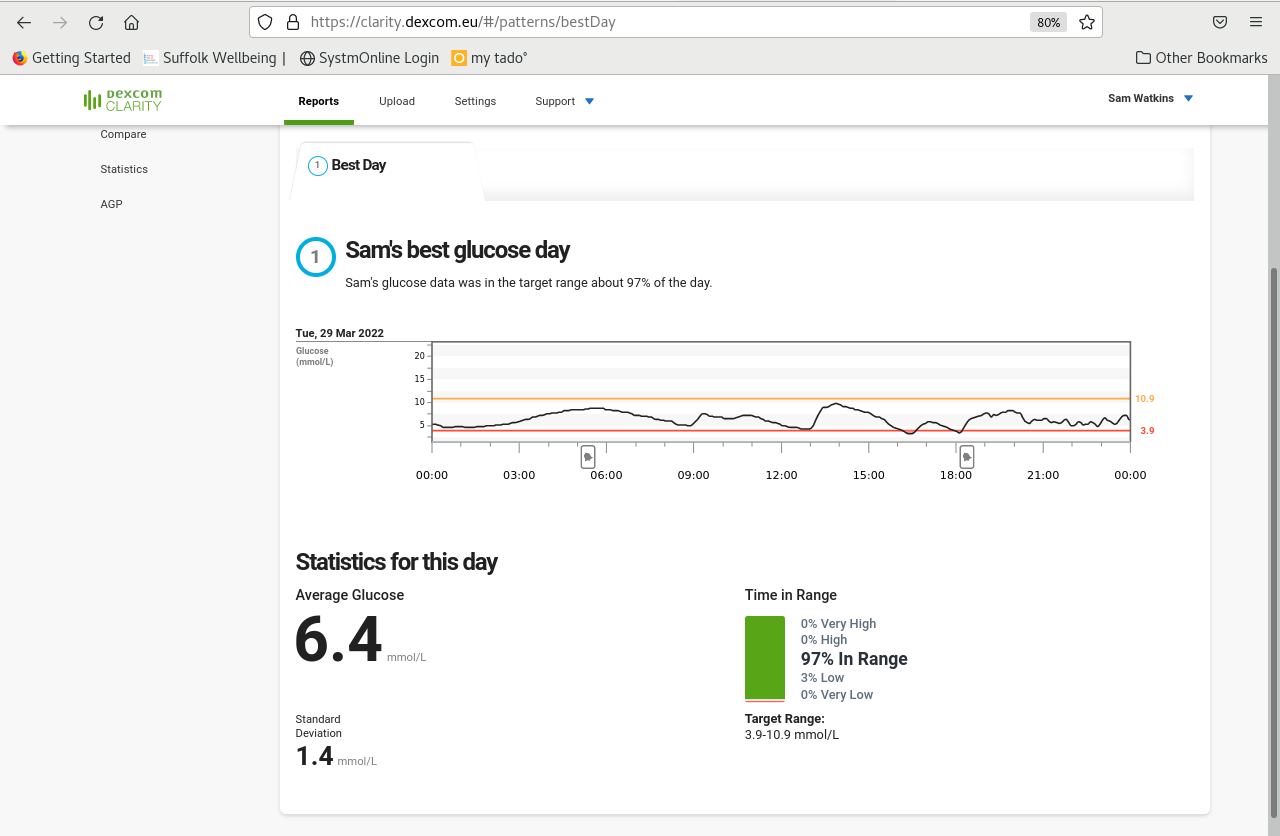Show site tracking protection shield info
Image resolution: width=1280 pixels, height=836 pixels.
point(265,22)
